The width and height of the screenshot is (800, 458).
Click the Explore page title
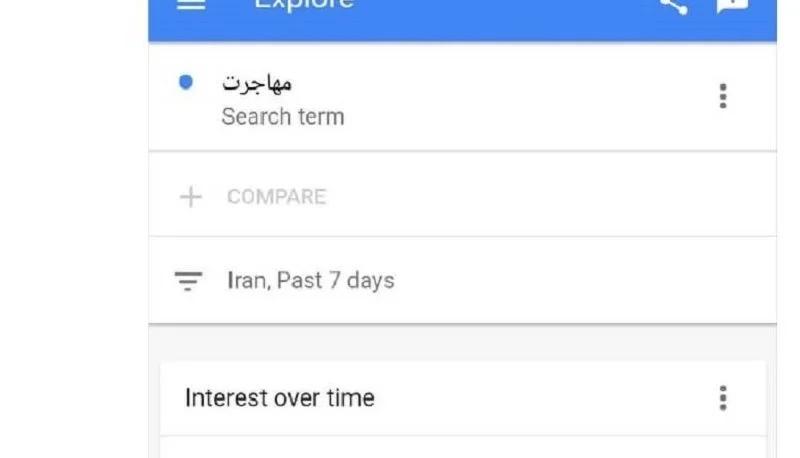click(x=304, y=5)
